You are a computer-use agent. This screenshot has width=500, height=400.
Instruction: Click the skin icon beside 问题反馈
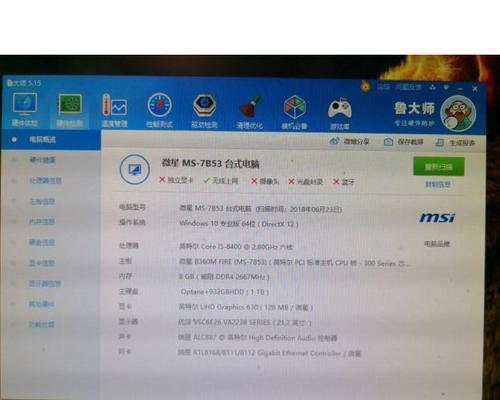pyautogui.click(x=433, y=87)
